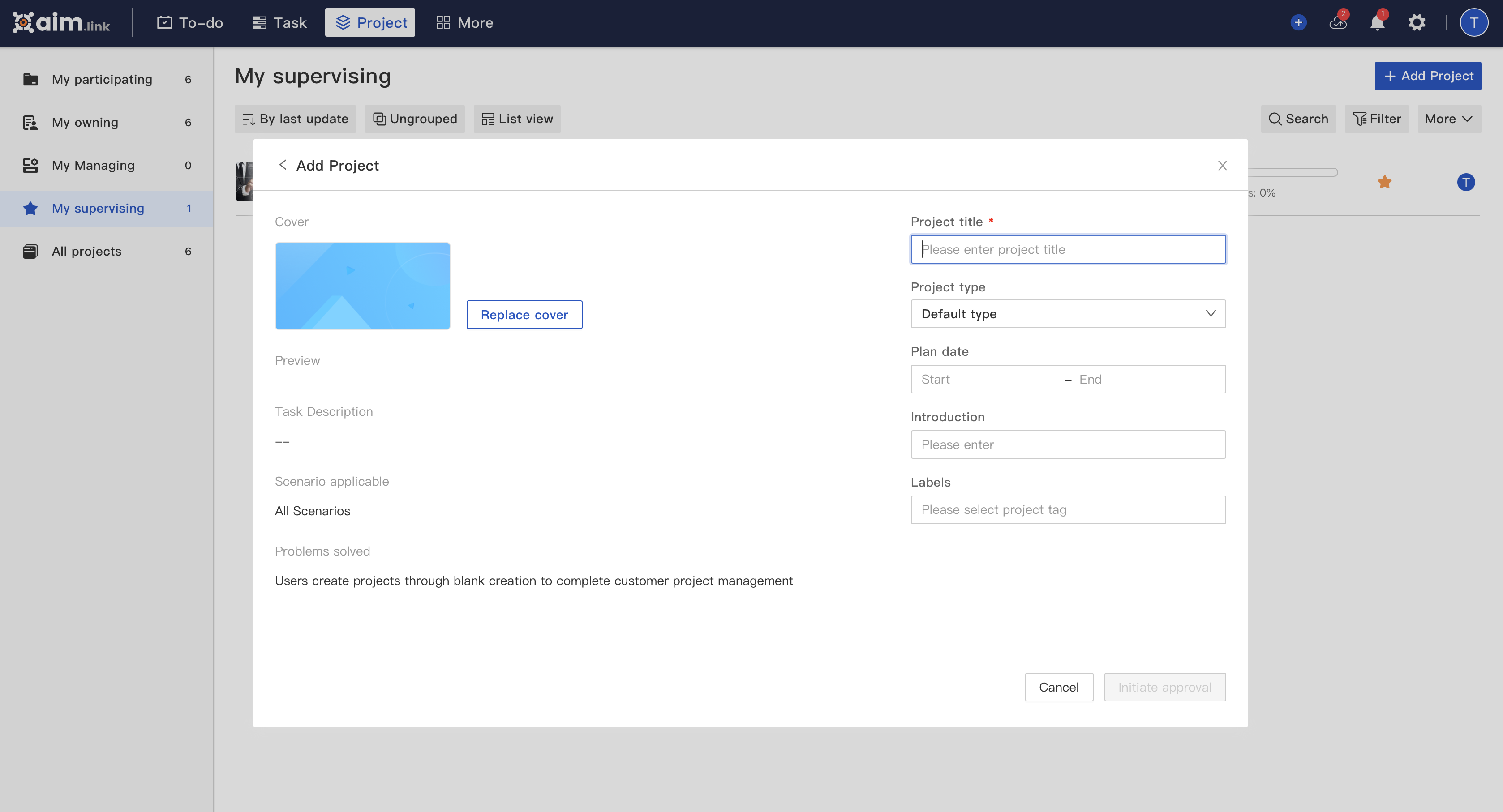Viewport: 1503px width, 812px height.
Task: Click the user avatar T in header
Action: click(1473, 23)
